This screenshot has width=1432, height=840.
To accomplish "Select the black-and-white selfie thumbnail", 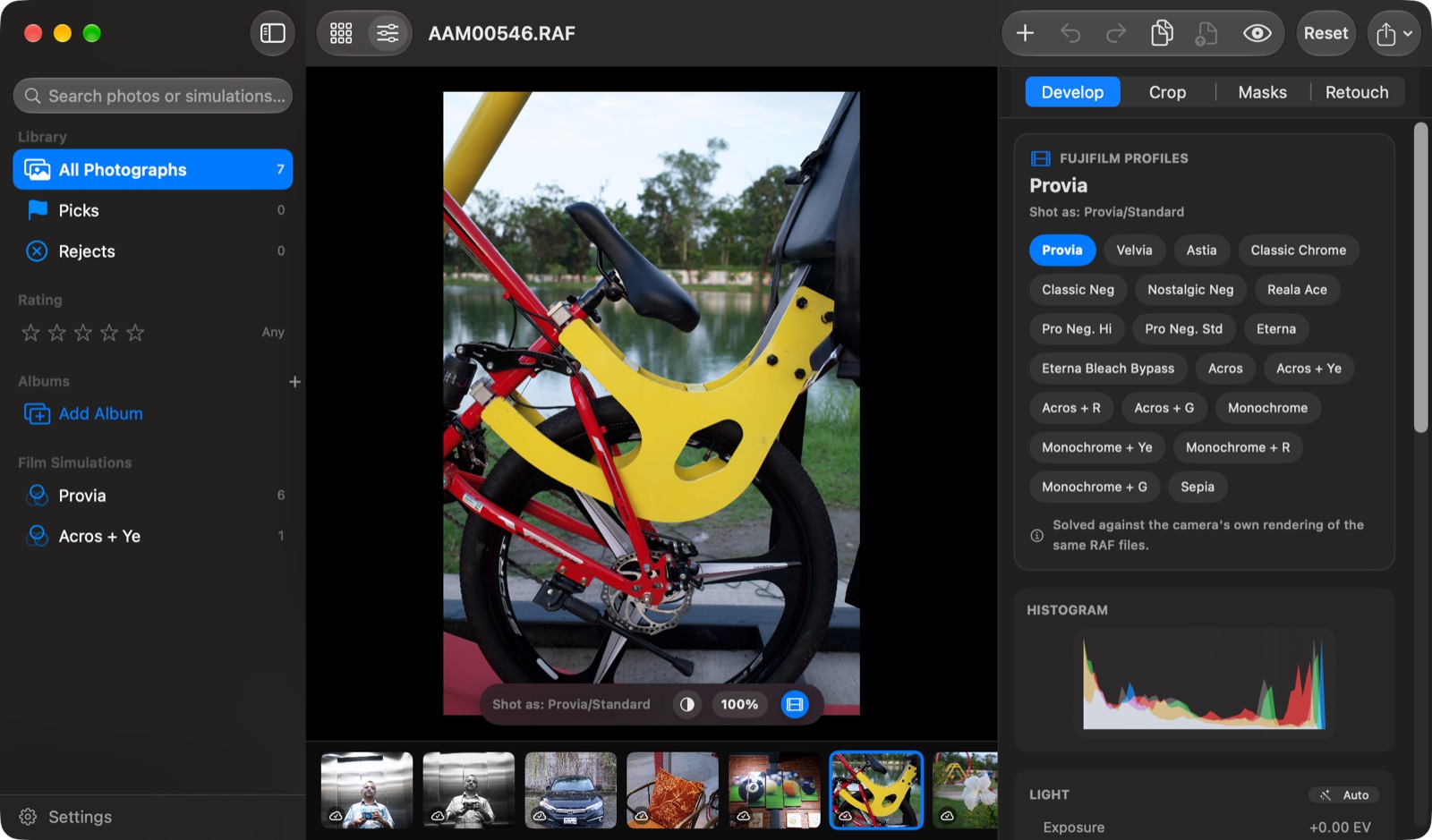I will [x=469, y=790].
